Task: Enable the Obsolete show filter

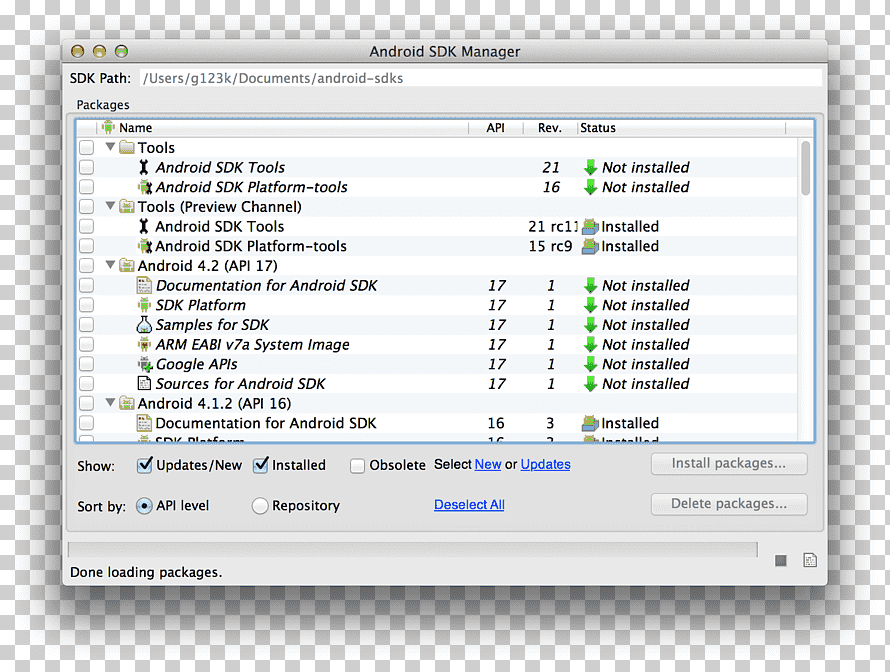Action: 357,466
